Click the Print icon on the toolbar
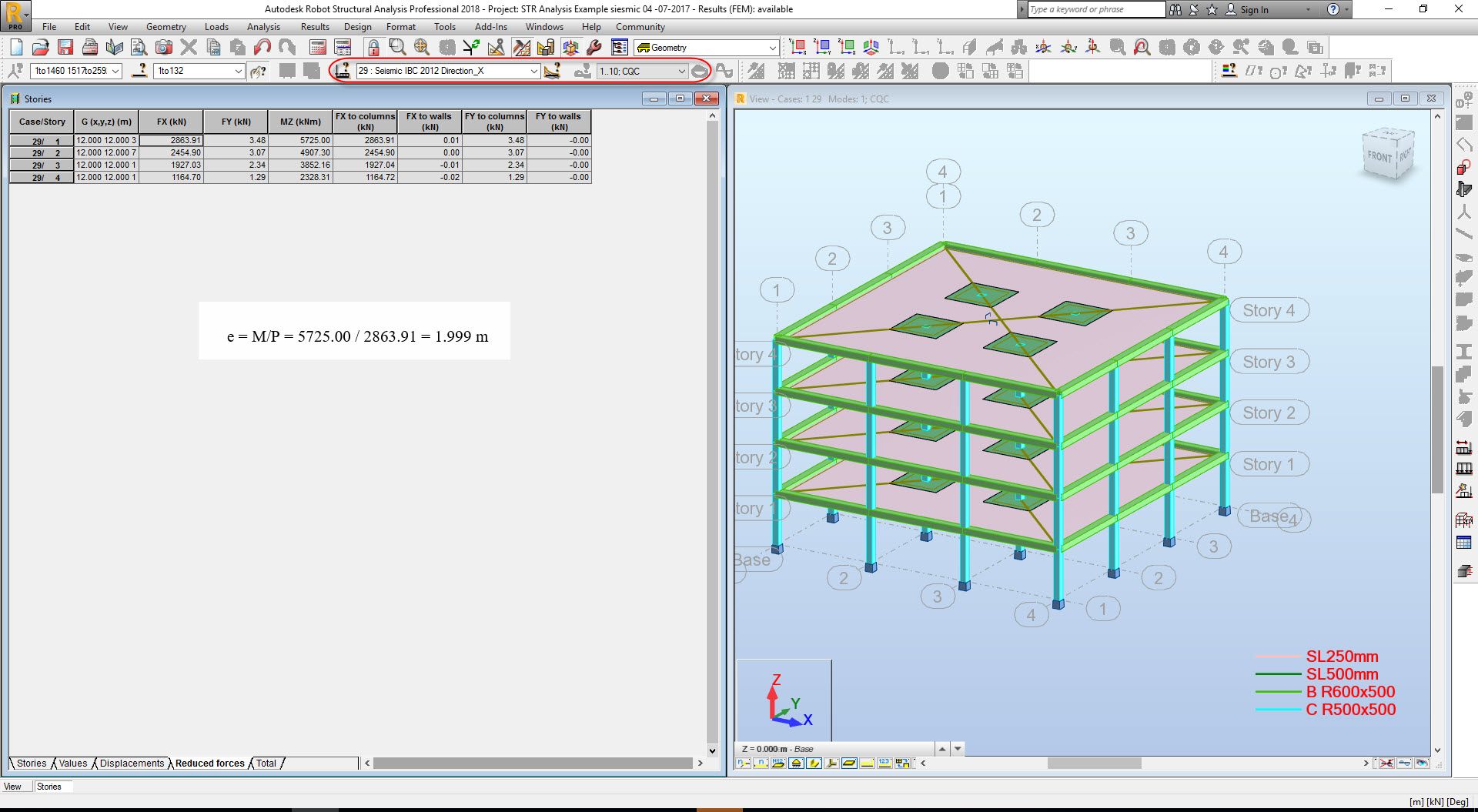This screenshot has height=812, width=1478. (x=91, y=47)
